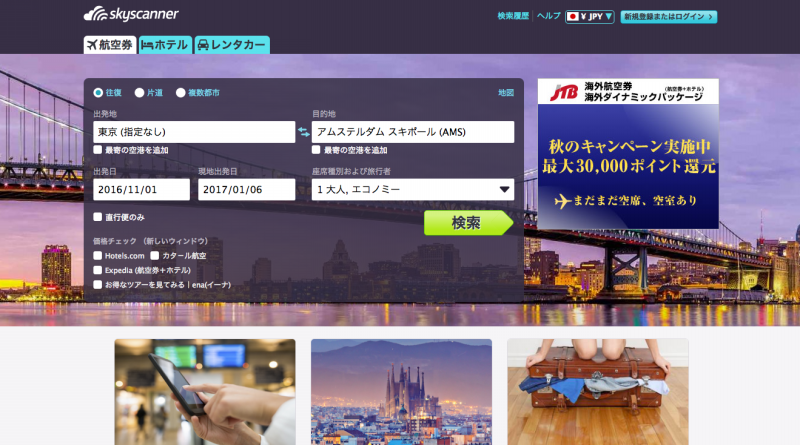This screenshot has width=800, height=445.
Task: Select the 複数都市 multi-city option
Action: (181, 93)
